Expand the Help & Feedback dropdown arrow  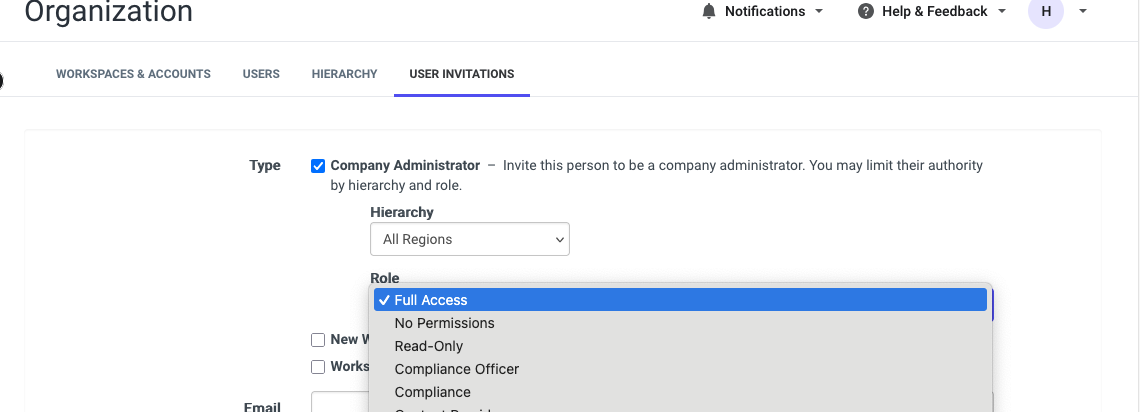1002,12
